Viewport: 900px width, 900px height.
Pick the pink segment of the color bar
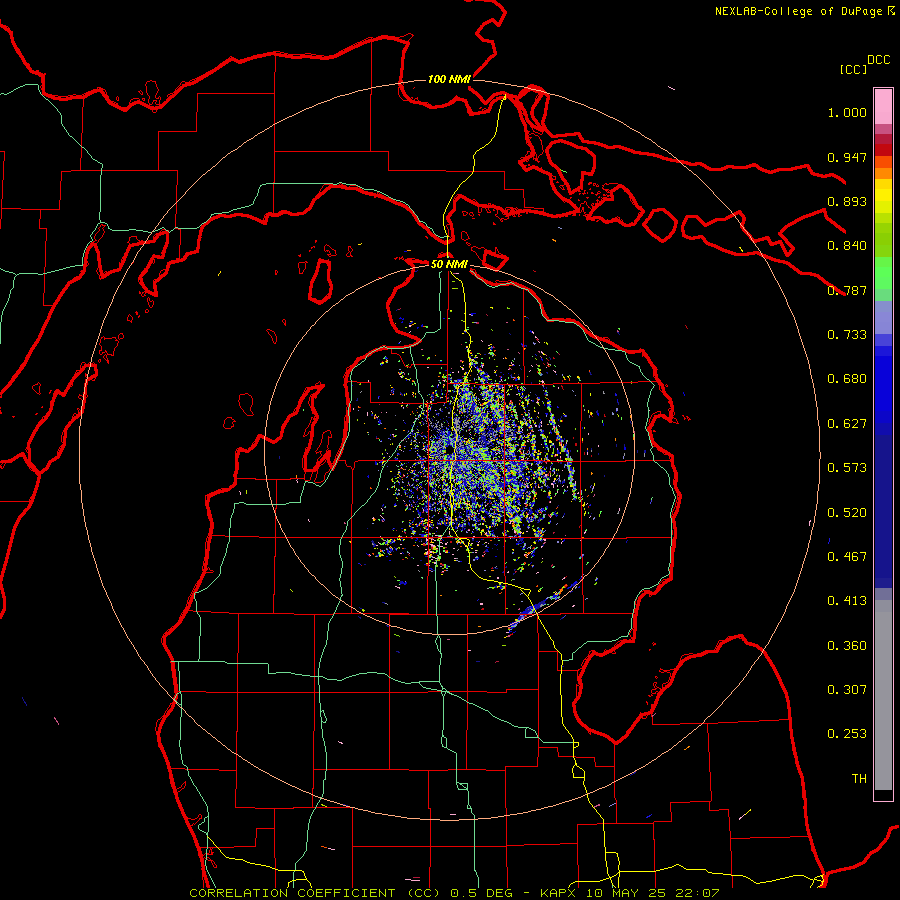[883, 107]
